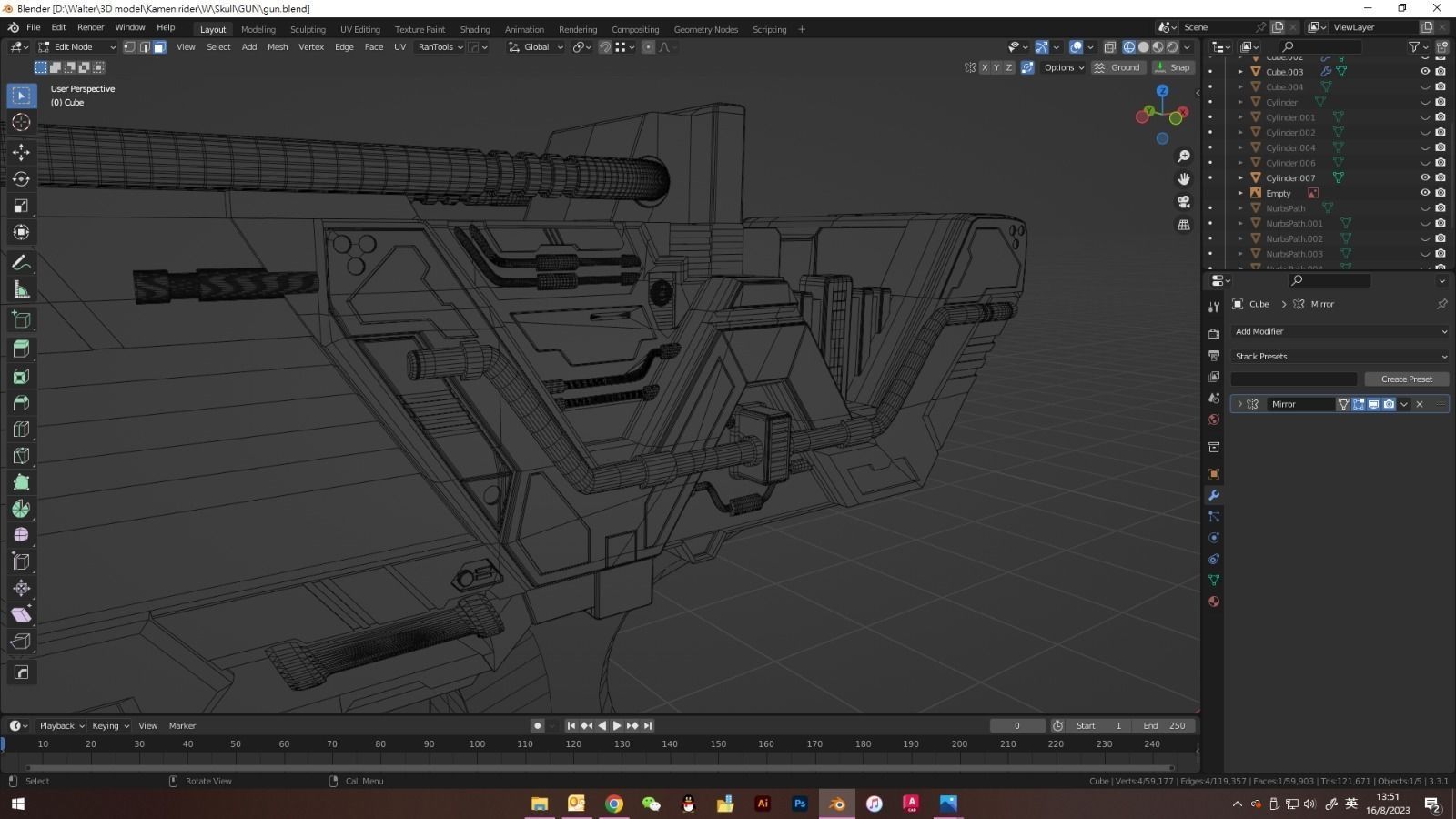Open the Render menu

pyautogui.click(x=91, y=28)
